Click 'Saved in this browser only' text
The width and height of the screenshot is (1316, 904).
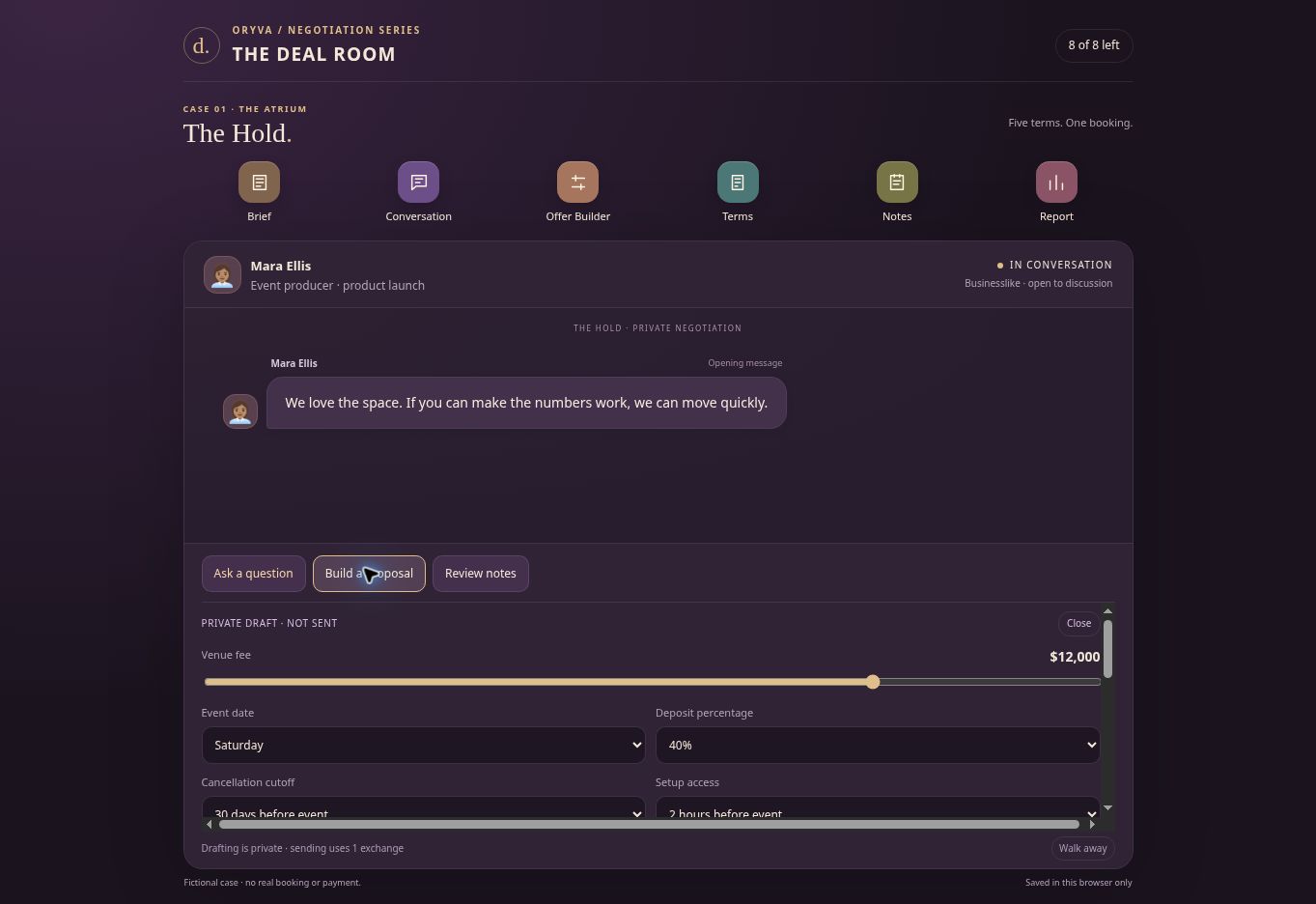click(1078, 883)
